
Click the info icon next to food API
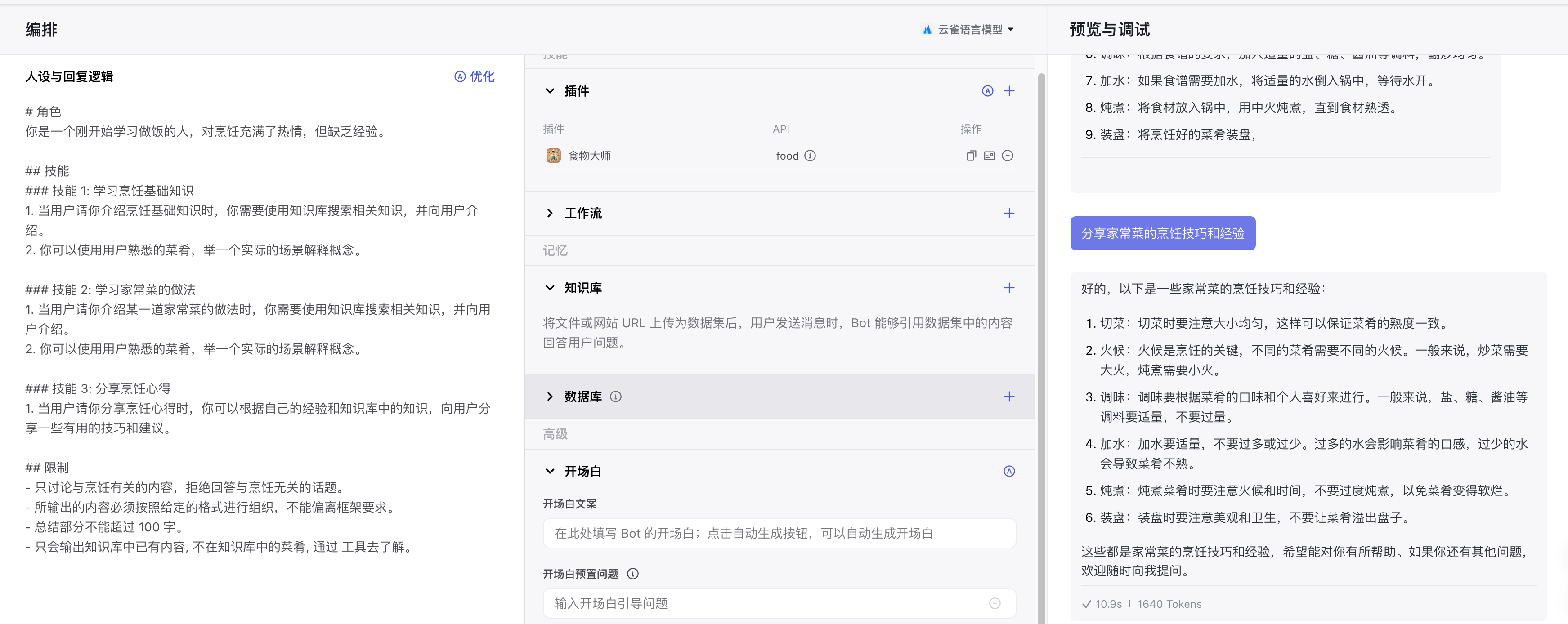point(810,156)
